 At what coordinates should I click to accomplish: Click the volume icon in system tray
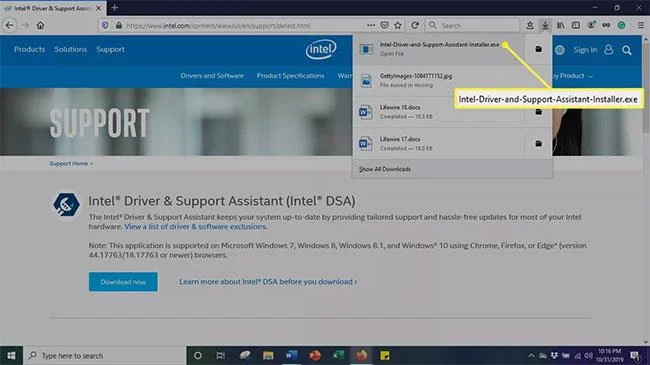(x=588, y=356)
